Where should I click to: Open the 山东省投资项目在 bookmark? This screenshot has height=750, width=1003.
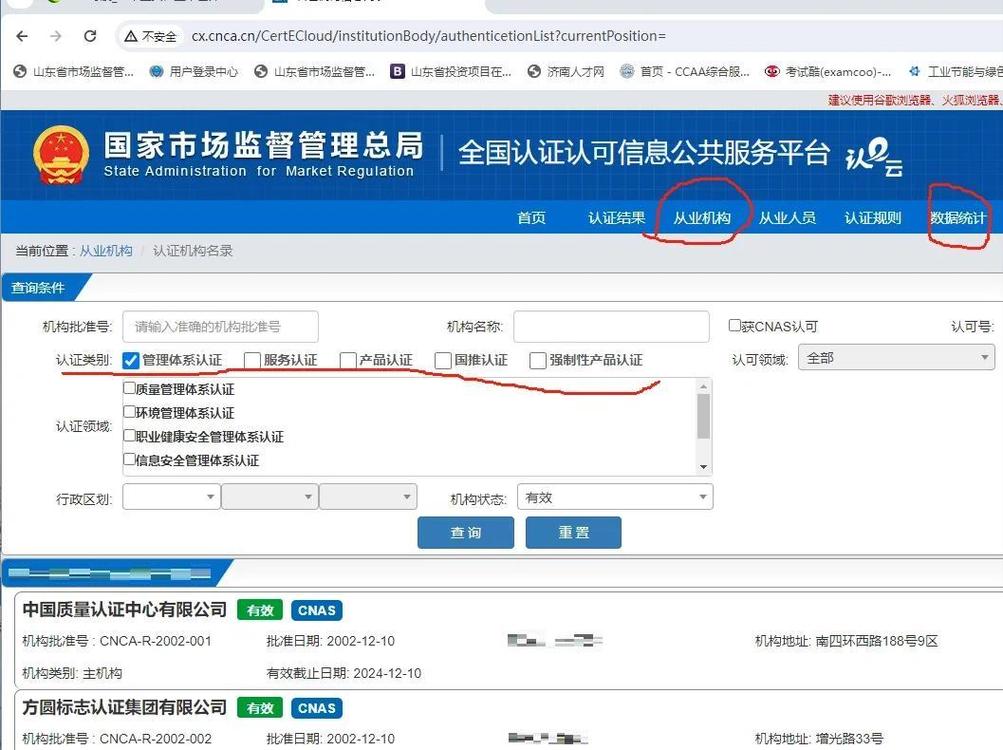[452, 72]
